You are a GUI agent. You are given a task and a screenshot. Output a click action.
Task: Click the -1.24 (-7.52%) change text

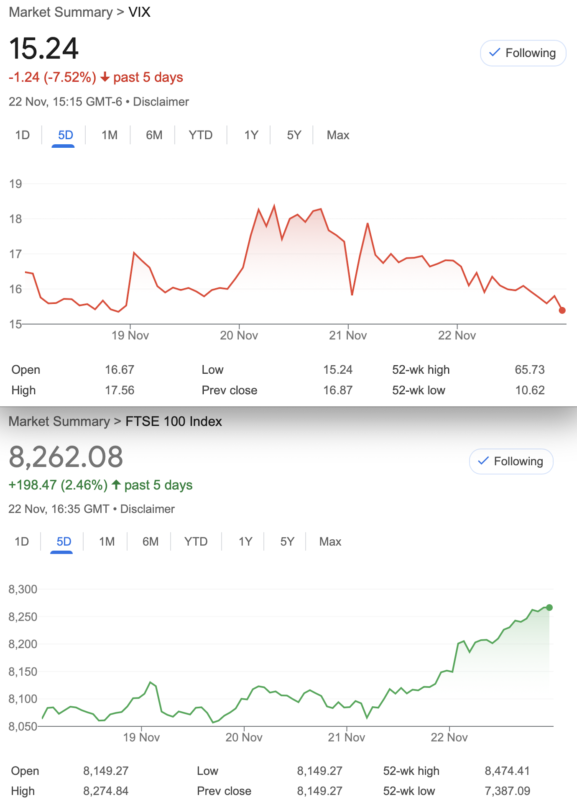(x=53, y=78)
